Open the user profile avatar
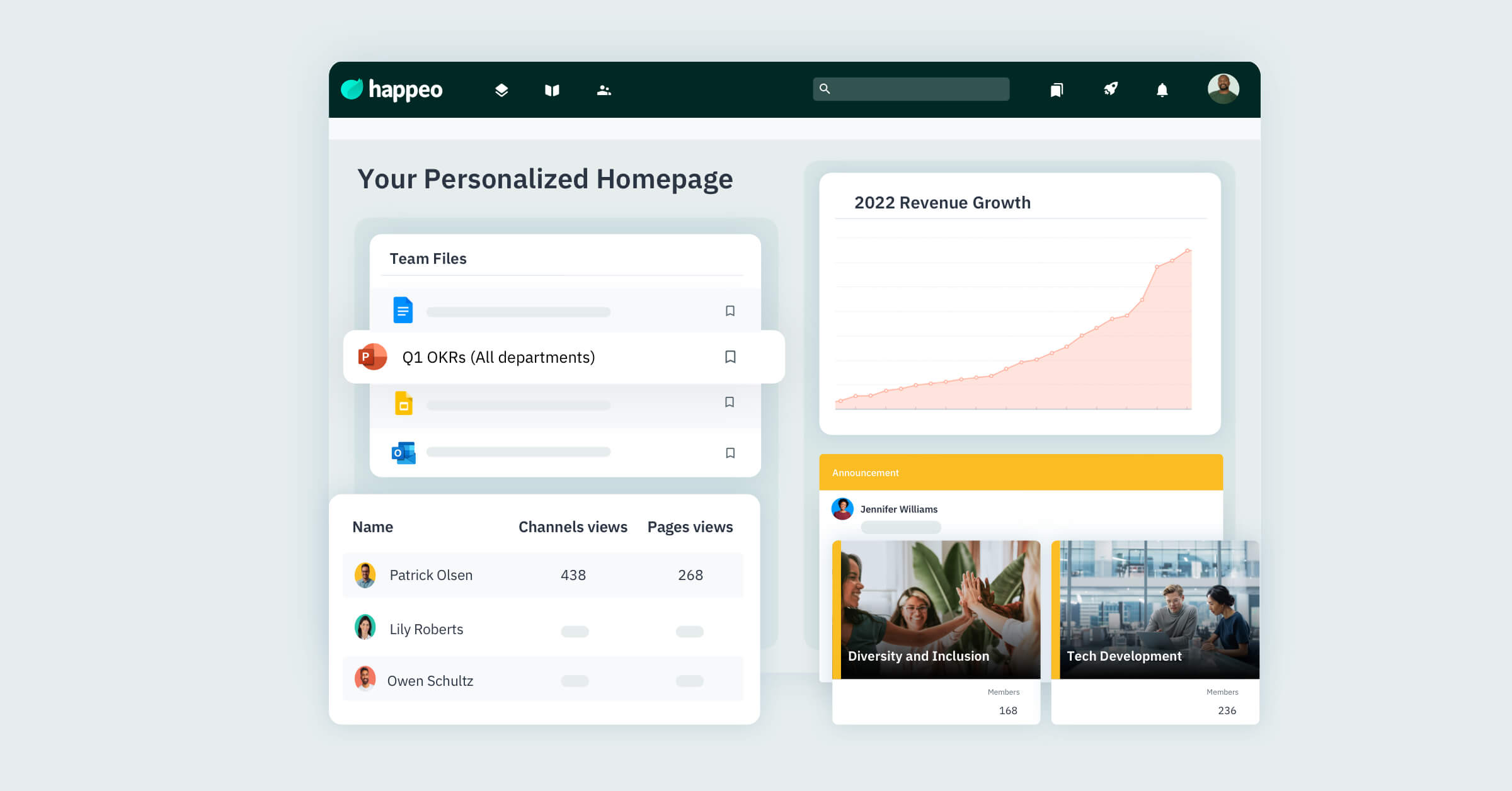The width and height of the screenshot is (1512, 791). pyautogui.click(x=1223, y=89)
